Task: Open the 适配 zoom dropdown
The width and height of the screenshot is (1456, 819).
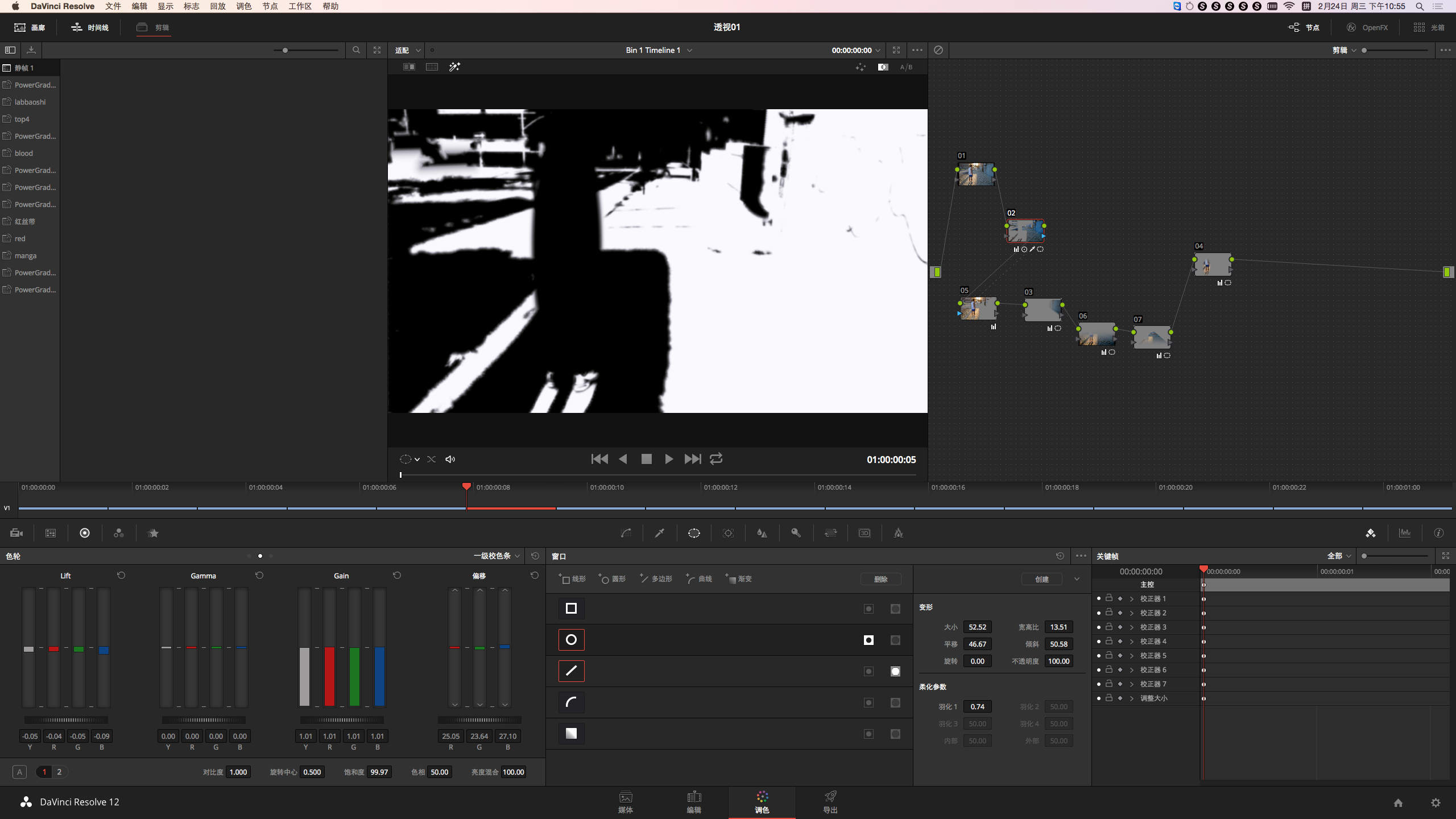Action: [408, 50]
